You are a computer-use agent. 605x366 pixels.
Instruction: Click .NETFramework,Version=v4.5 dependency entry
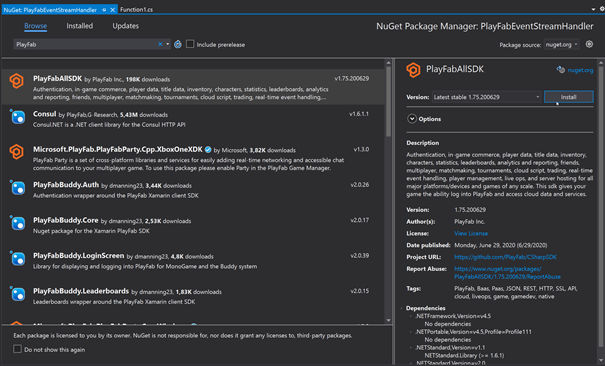tap(453, 316)
